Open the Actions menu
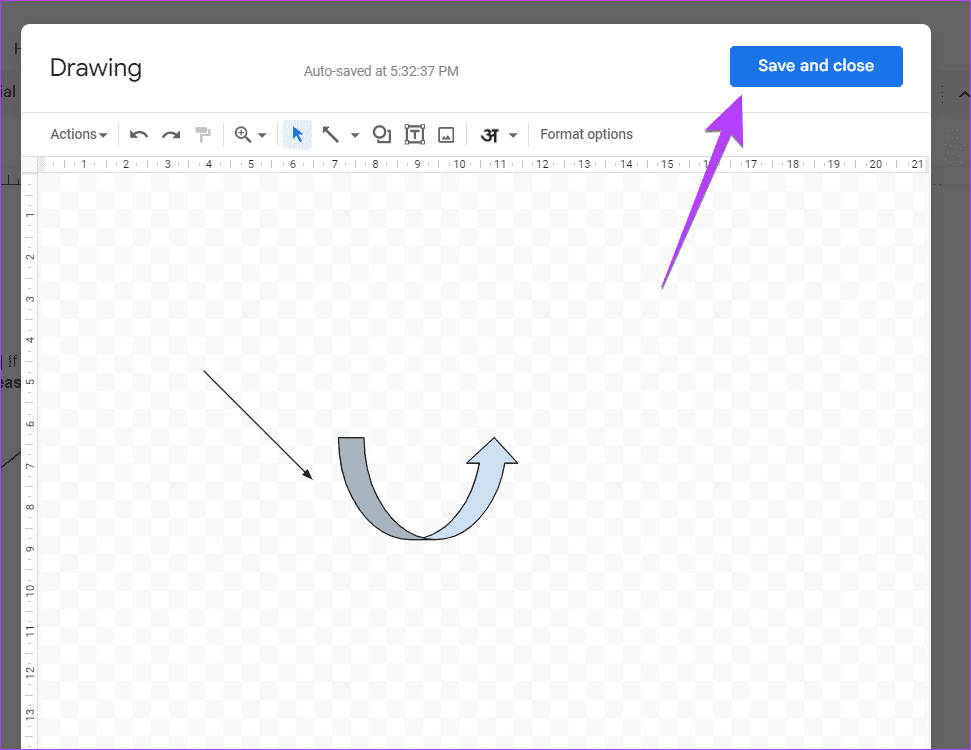 click(x=78, y=134)
